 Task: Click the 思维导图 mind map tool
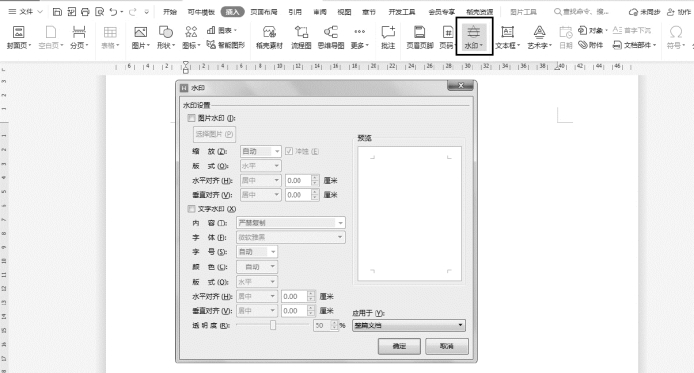331,37
